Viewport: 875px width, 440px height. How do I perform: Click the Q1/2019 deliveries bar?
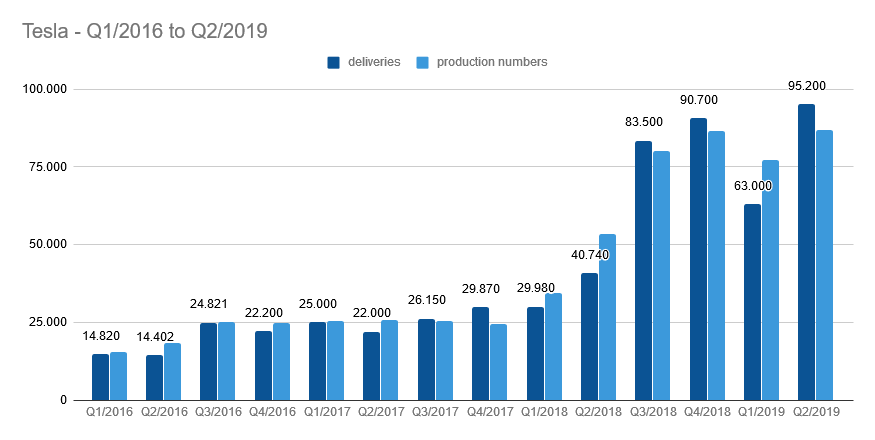tap(752, 301)
